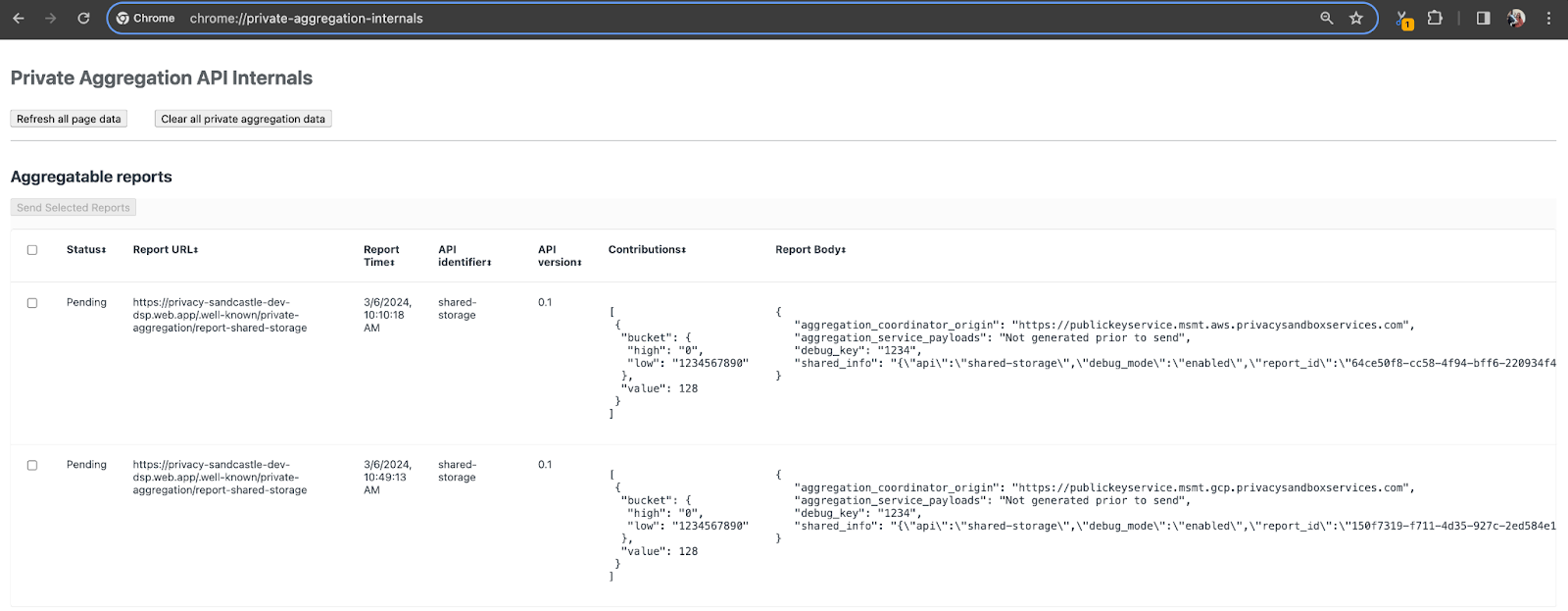1568x611 pixels.
Task: Open the Extensions puzzle icon
Action: pos(1435,18)
